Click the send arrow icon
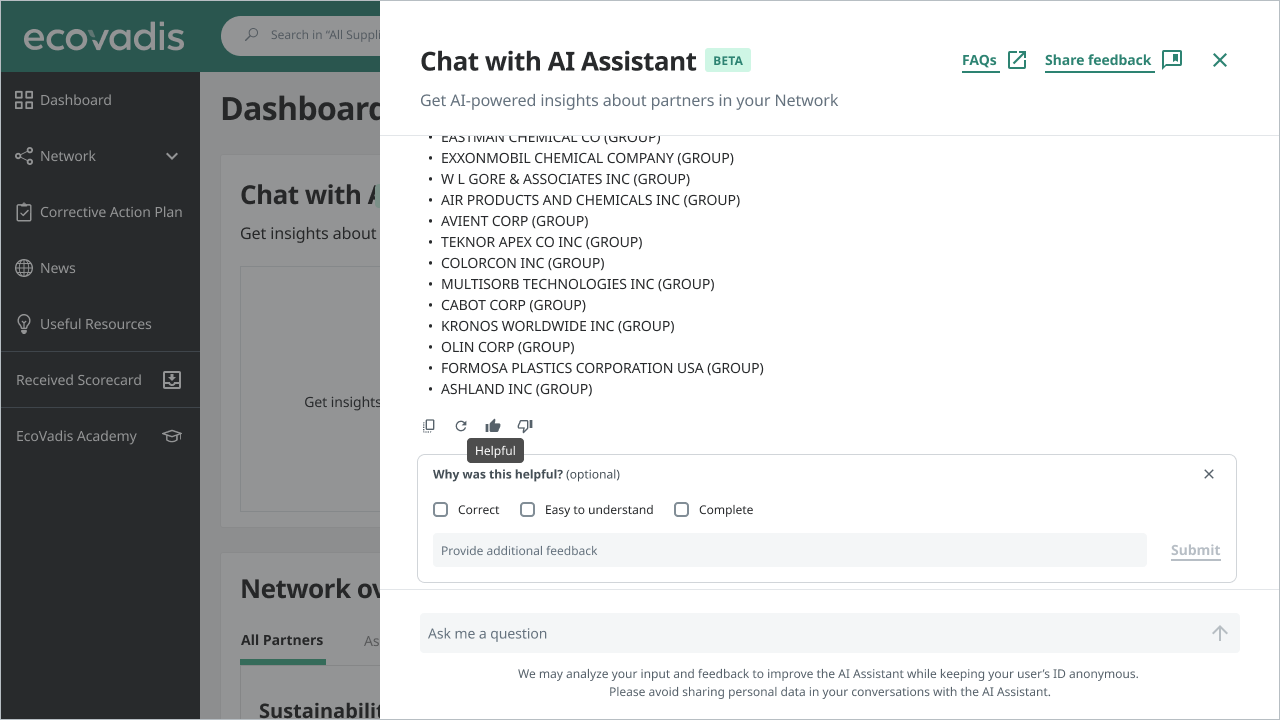 [x=1219, y=633]
